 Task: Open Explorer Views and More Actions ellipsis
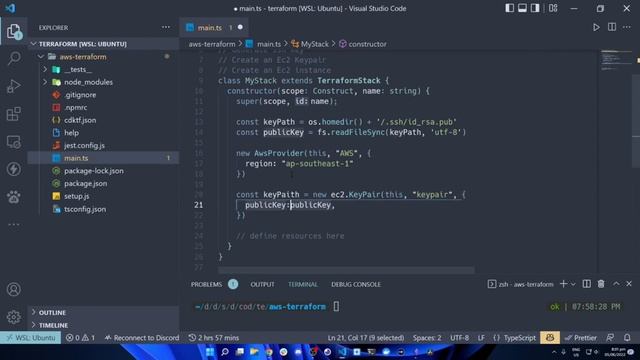pos(166,27)
